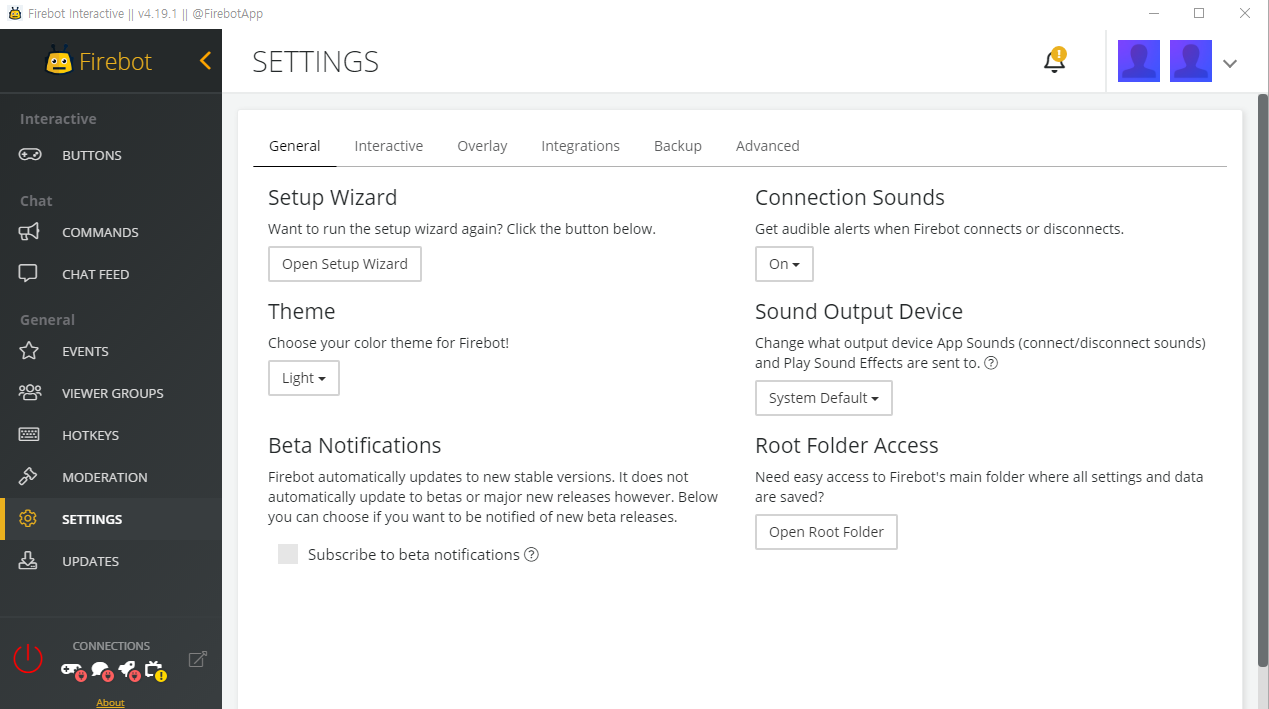Click the second user avatar
The width and height of the screenshot is (1269, 709).
pos(1191,61)
